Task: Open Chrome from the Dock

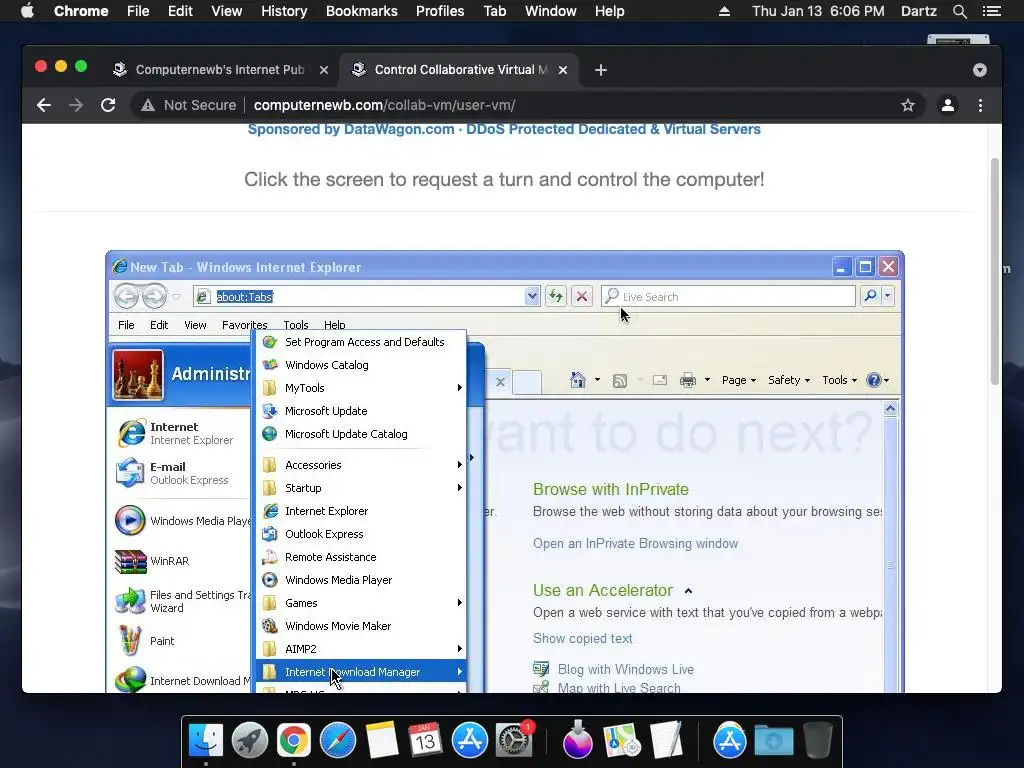Action: click(294, 740)
